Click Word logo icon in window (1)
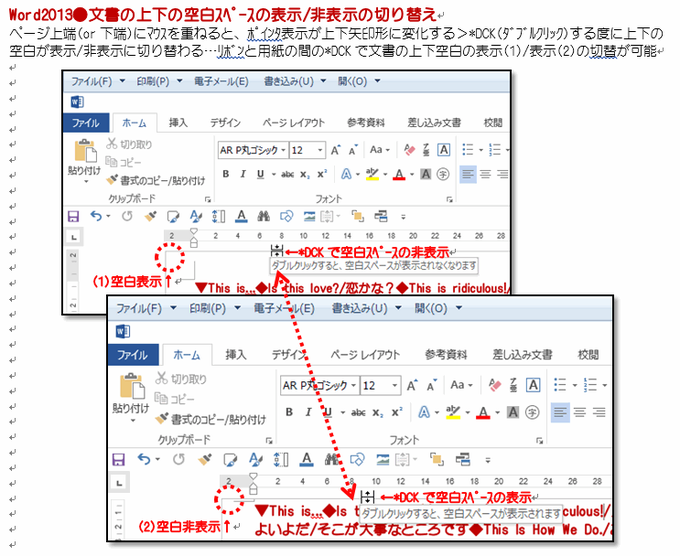Screen dimensions: 680x556 tap(77, 102)
